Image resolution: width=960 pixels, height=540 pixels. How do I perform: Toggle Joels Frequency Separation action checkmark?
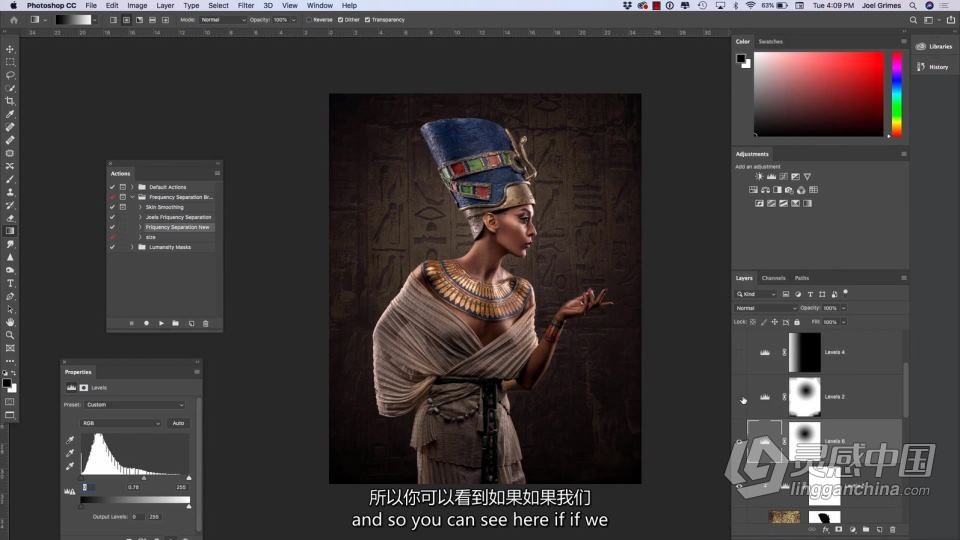coord(112,217)
